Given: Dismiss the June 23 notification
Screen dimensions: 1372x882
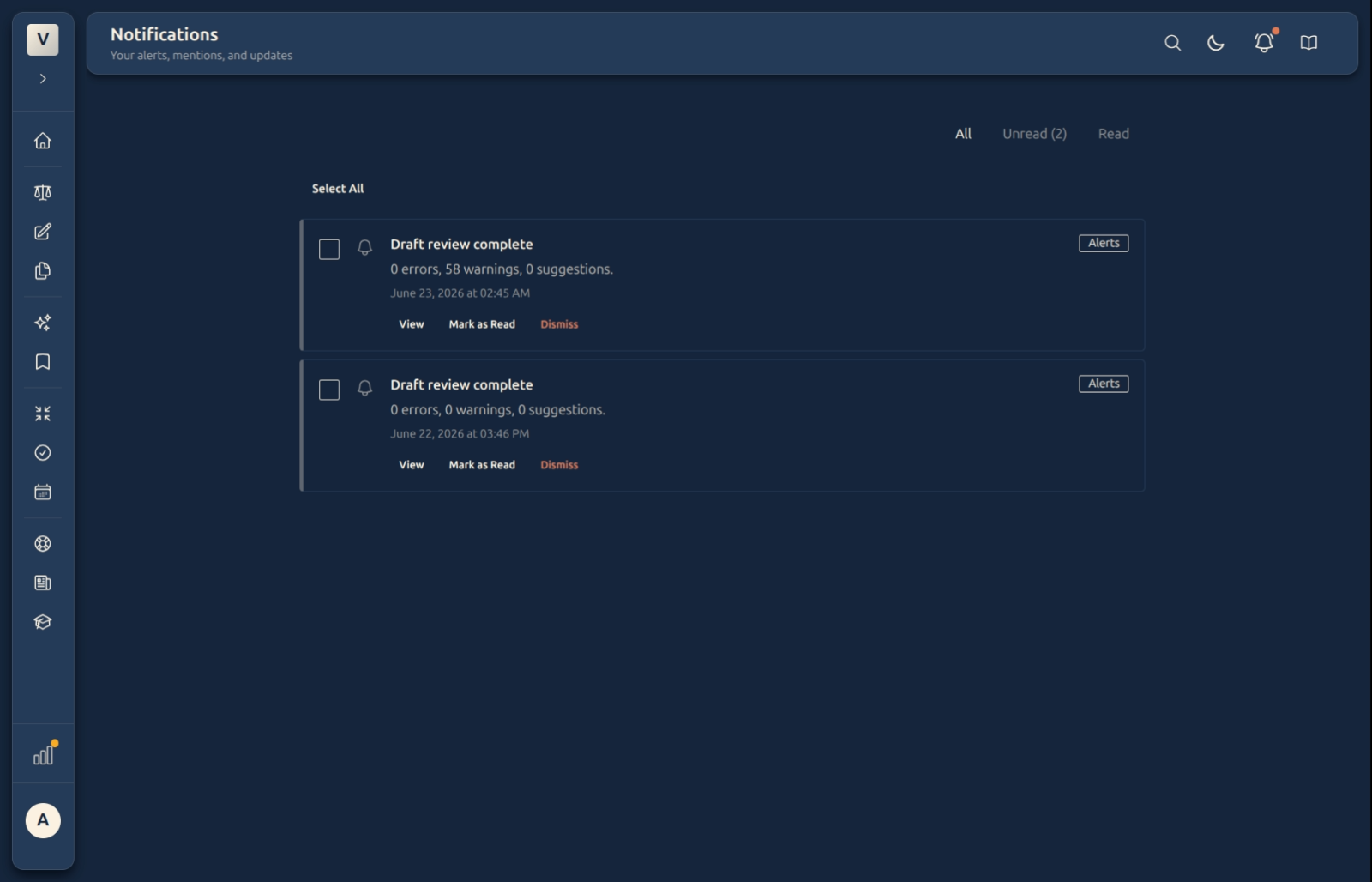Looking at the screenshot, I should click(x=559, y=324).
